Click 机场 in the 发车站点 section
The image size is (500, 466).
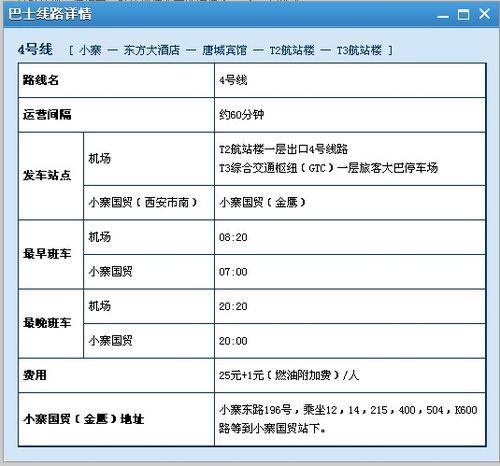(99, 158)
